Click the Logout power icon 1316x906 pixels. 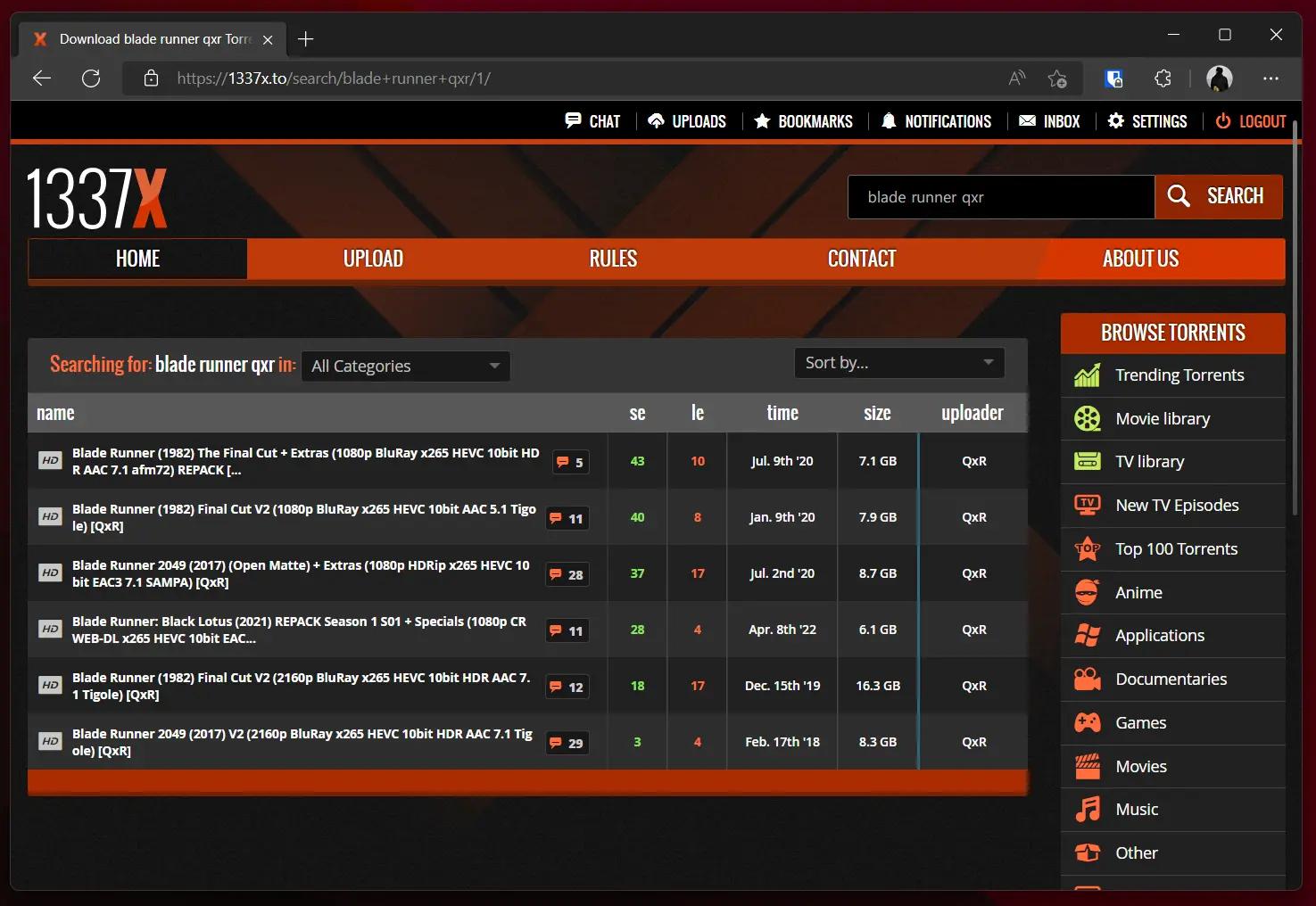pyautogui.click(x=1222, y=120)
